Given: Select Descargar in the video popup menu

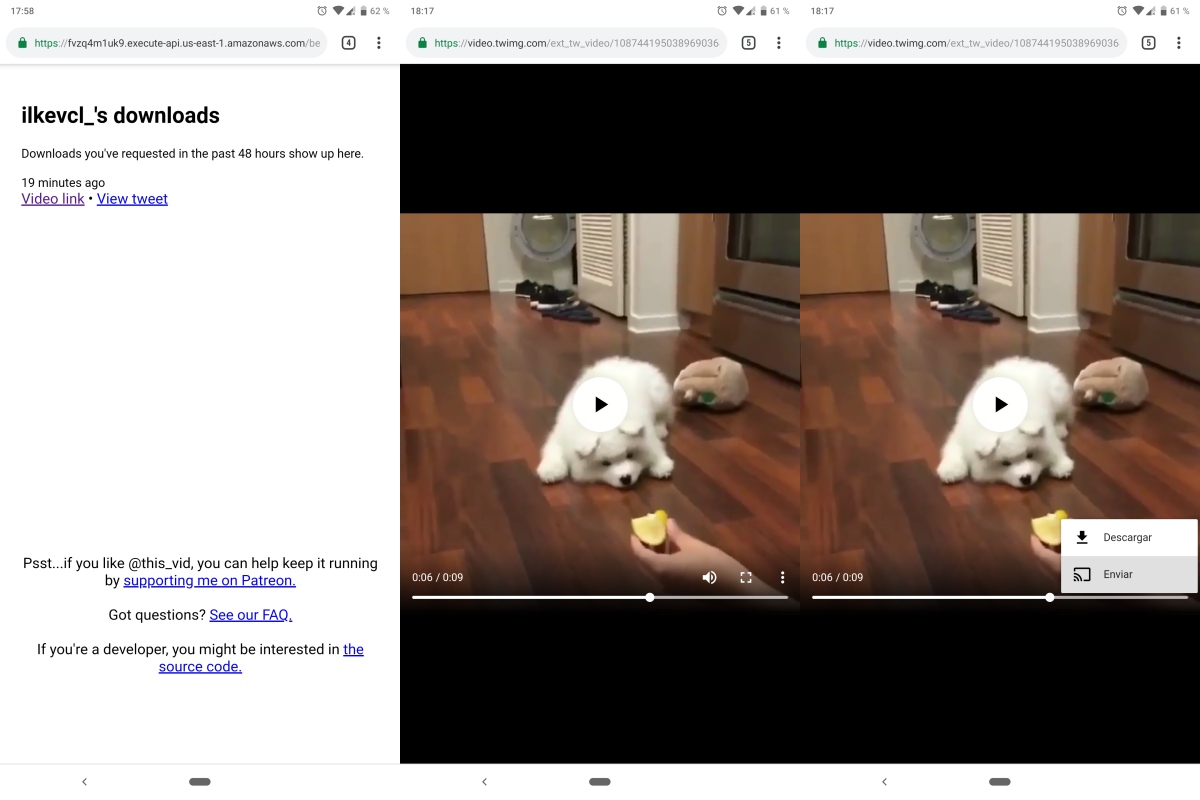Looking at the screenshot, I should [1128, 538].
